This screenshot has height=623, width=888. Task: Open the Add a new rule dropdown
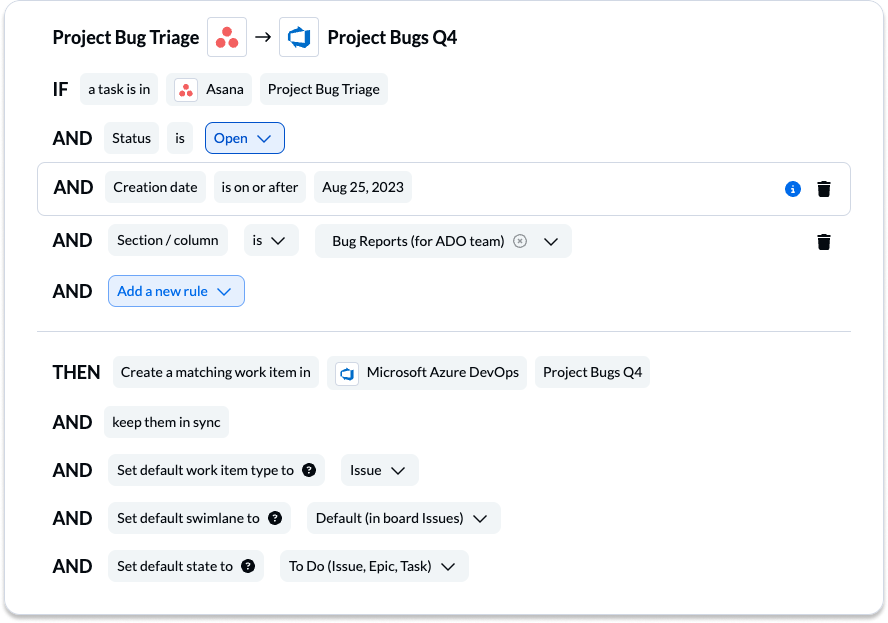tap(176, 291)
